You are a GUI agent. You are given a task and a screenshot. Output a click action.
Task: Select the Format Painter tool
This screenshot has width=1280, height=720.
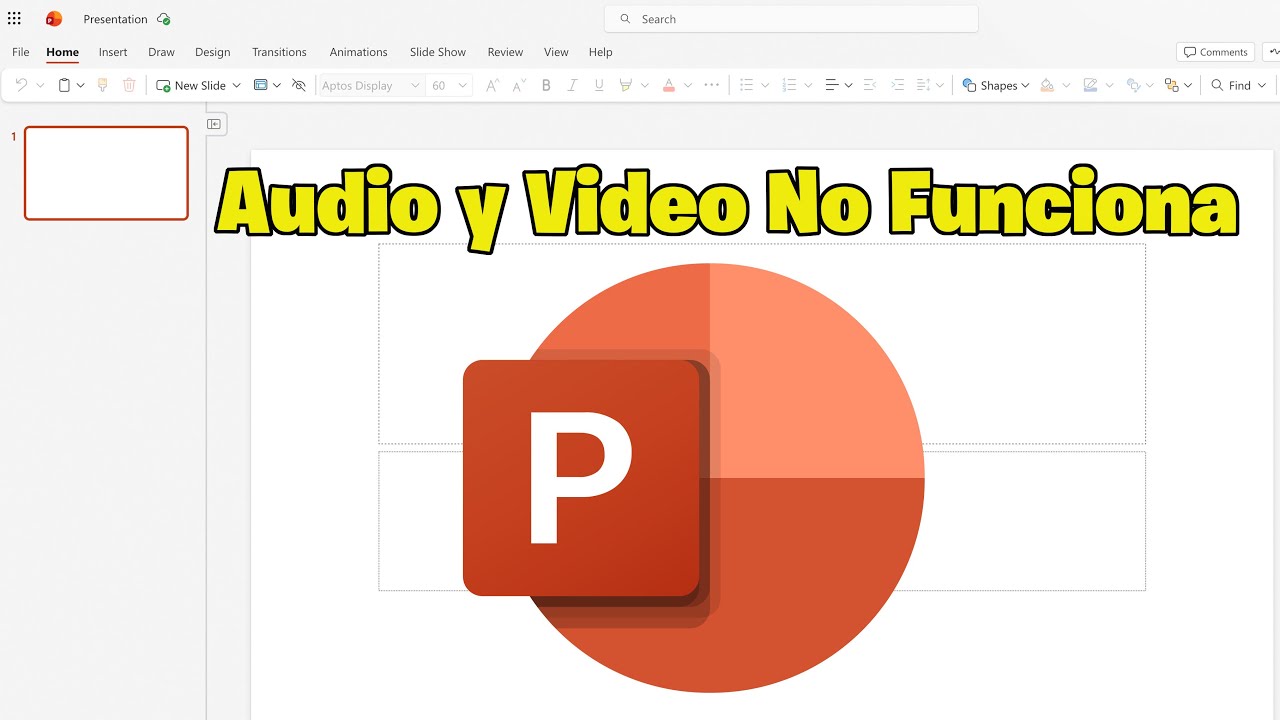[x=102, y=85]
